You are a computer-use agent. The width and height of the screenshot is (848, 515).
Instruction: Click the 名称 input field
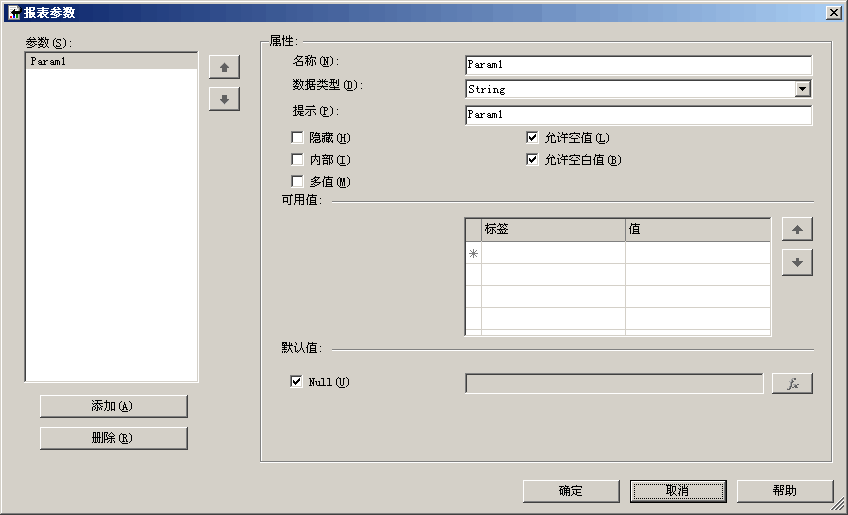(x=638, y=64)
